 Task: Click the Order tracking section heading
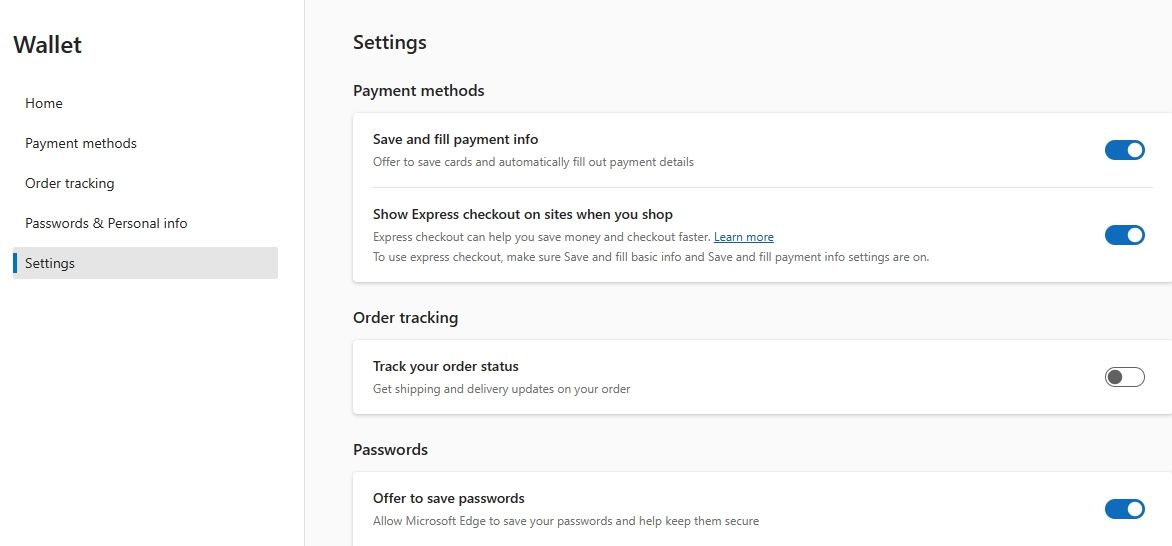coord(405,318)
